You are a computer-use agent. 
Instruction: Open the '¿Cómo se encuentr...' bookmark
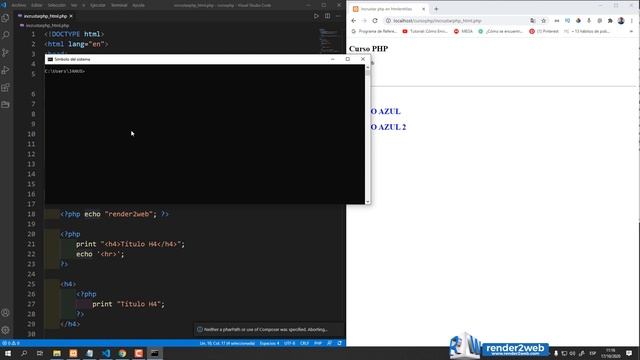click(x=500, y=31)
